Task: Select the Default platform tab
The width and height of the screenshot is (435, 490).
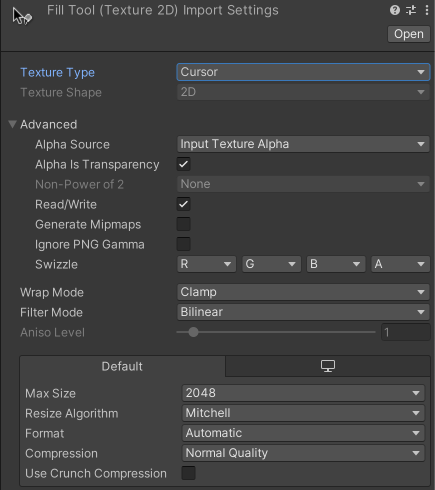Action: coord(122,366)
